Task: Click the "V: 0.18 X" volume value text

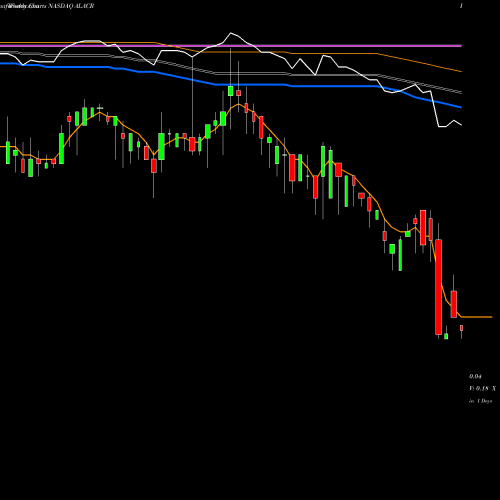Action: pyautogui.click(x=482, y=389)
